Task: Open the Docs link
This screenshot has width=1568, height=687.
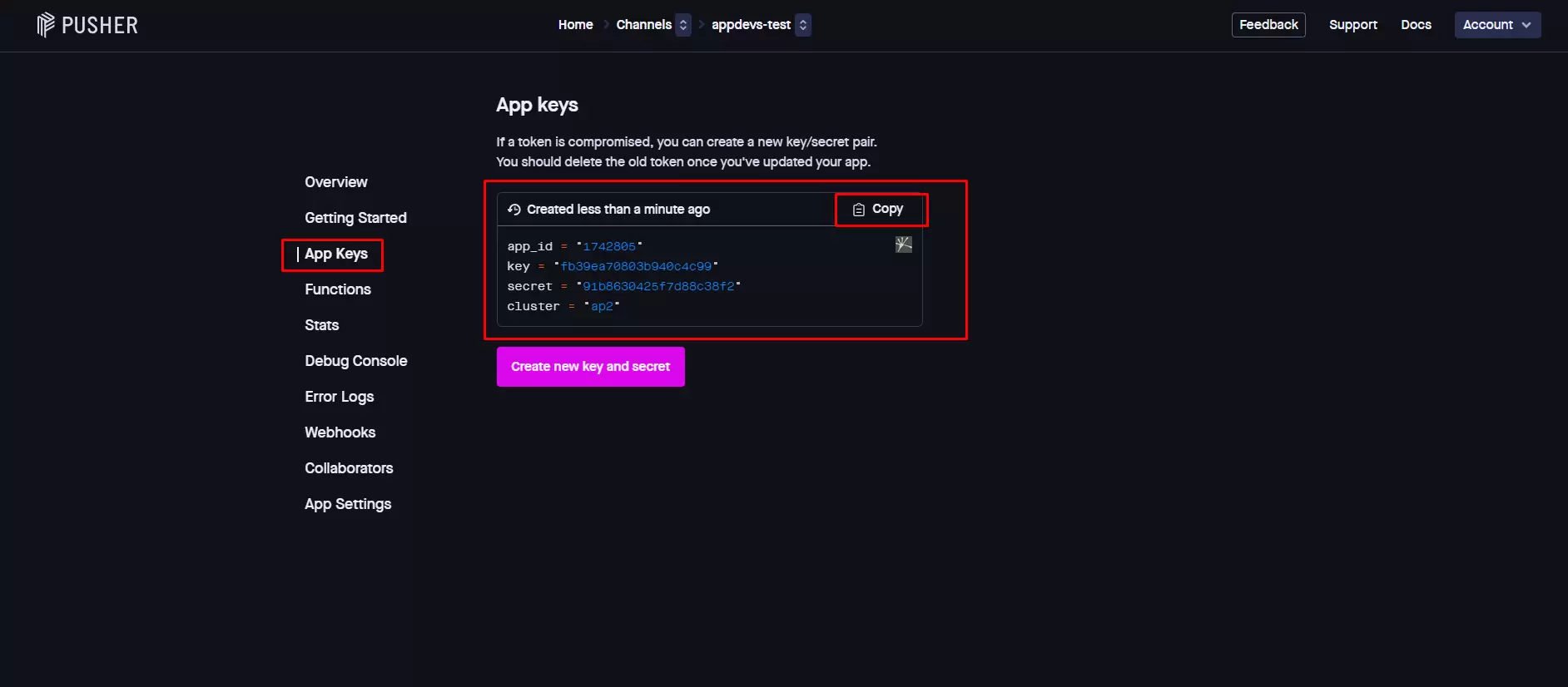Action: pyautogui.click(x=1416, y=25)
